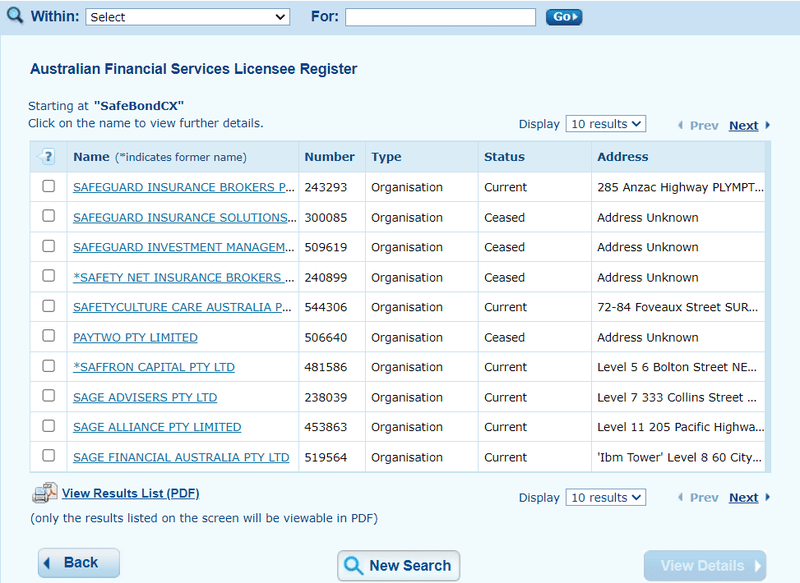800x583 pixels.
Task: Open the Within Select dropdown
Action: pos(187,17)
